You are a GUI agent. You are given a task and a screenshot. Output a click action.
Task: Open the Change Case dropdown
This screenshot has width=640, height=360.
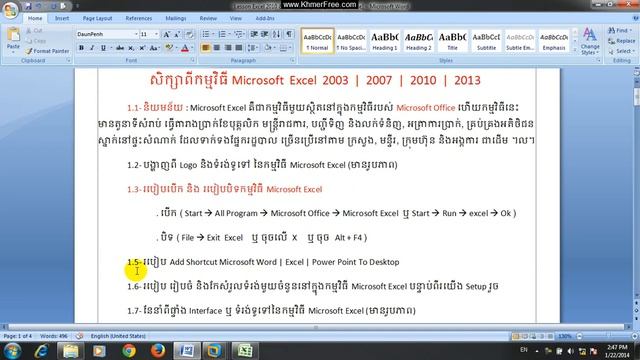[154, 48]
